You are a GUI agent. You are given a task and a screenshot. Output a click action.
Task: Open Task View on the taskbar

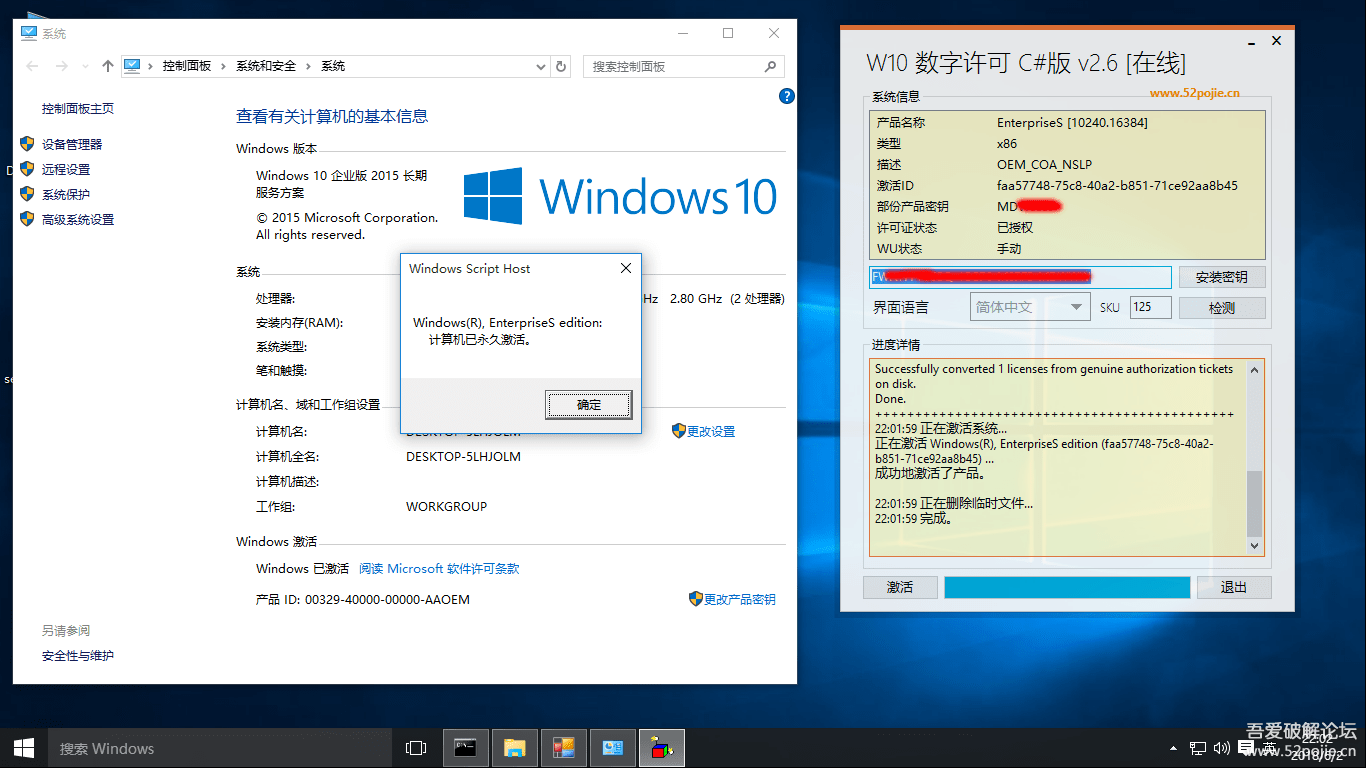[x=416, y=748]
